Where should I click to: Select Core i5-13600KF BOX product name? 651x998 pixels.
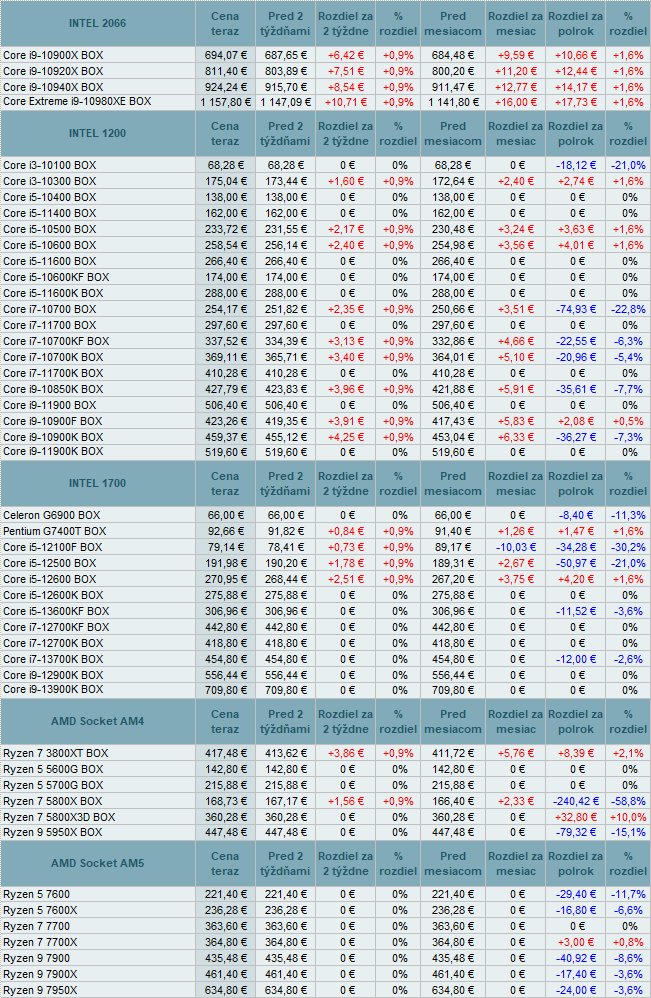(56, 612)
